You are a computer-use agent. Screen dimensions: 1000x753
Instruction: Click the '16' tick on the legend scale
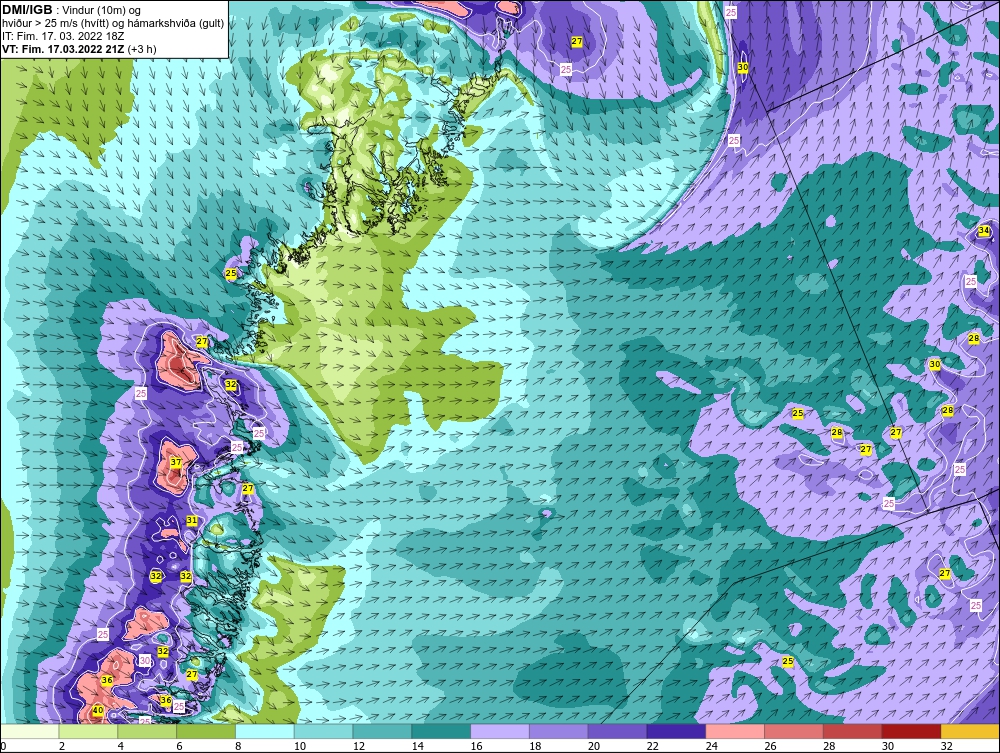(x=476, y=745)
